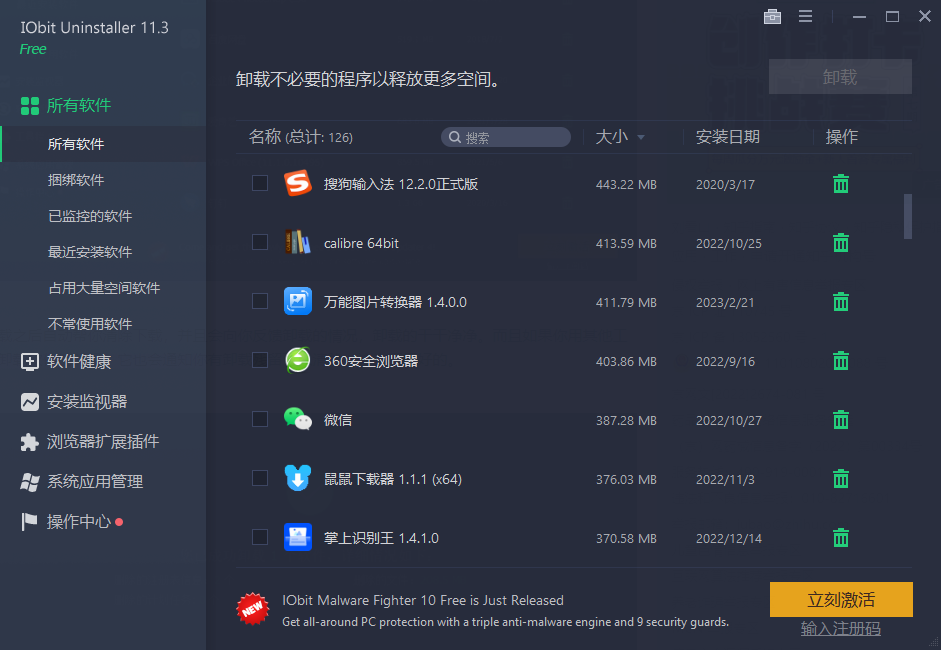
Task: Select 占用大量空间软件 in sidebar
Action: click(103, 288)
